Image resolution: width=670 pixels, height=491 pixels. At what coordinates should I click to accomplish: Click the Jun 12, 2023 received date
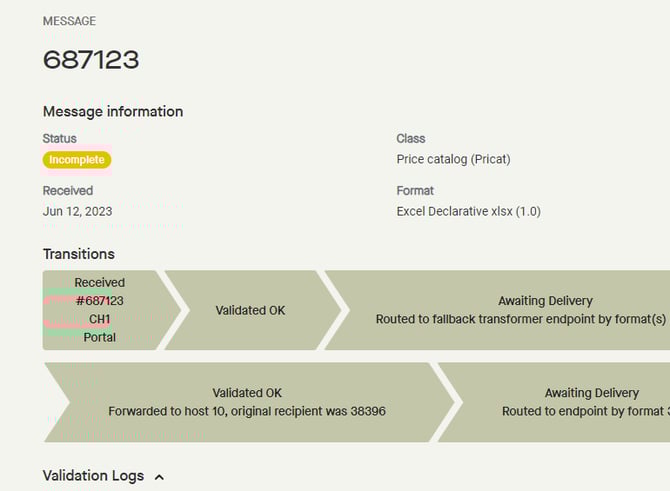pyautogui.click(x=77, y=211)
